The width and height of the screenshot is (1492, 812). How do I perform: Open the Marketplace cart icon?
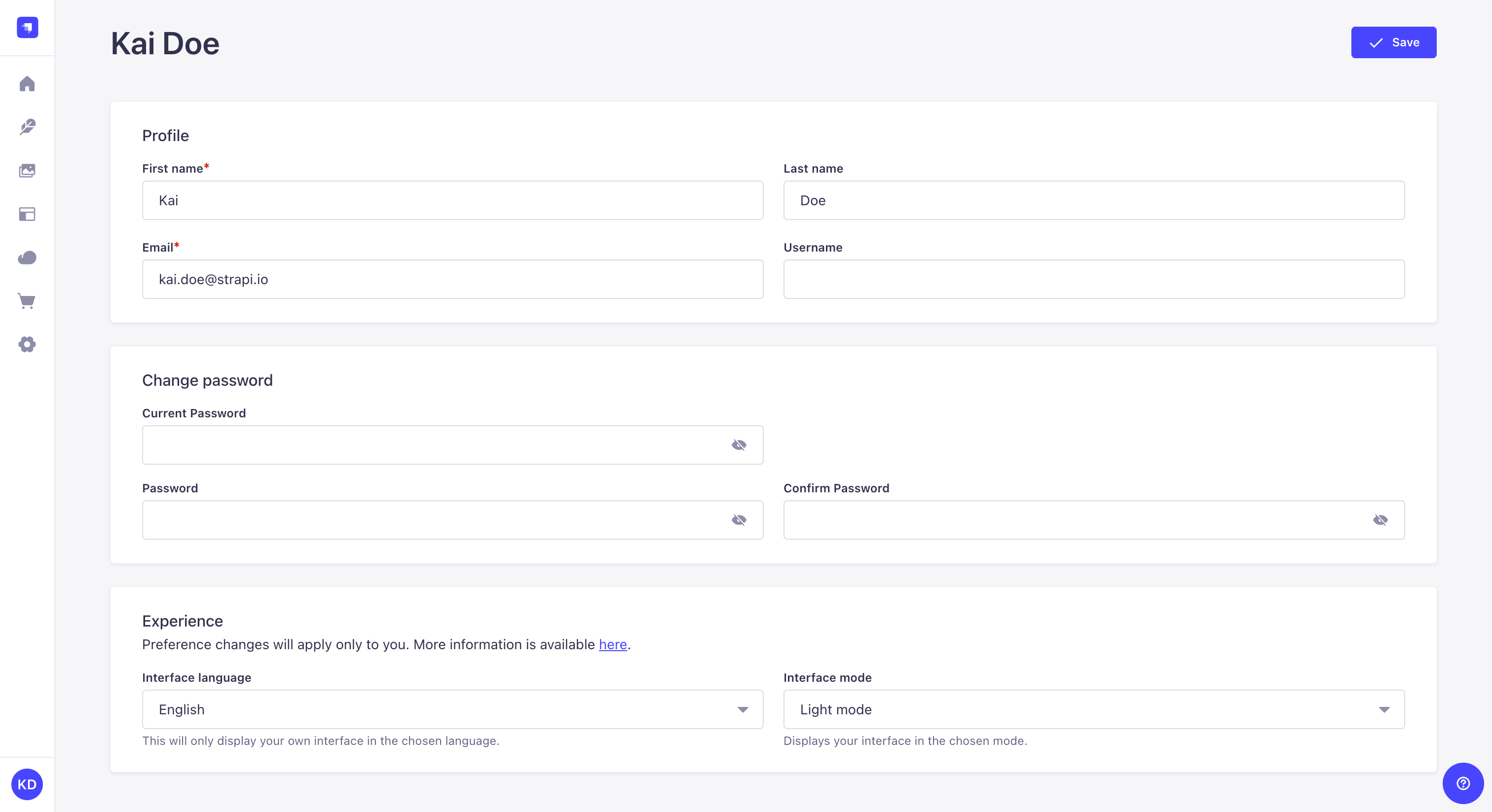point(27,301)
